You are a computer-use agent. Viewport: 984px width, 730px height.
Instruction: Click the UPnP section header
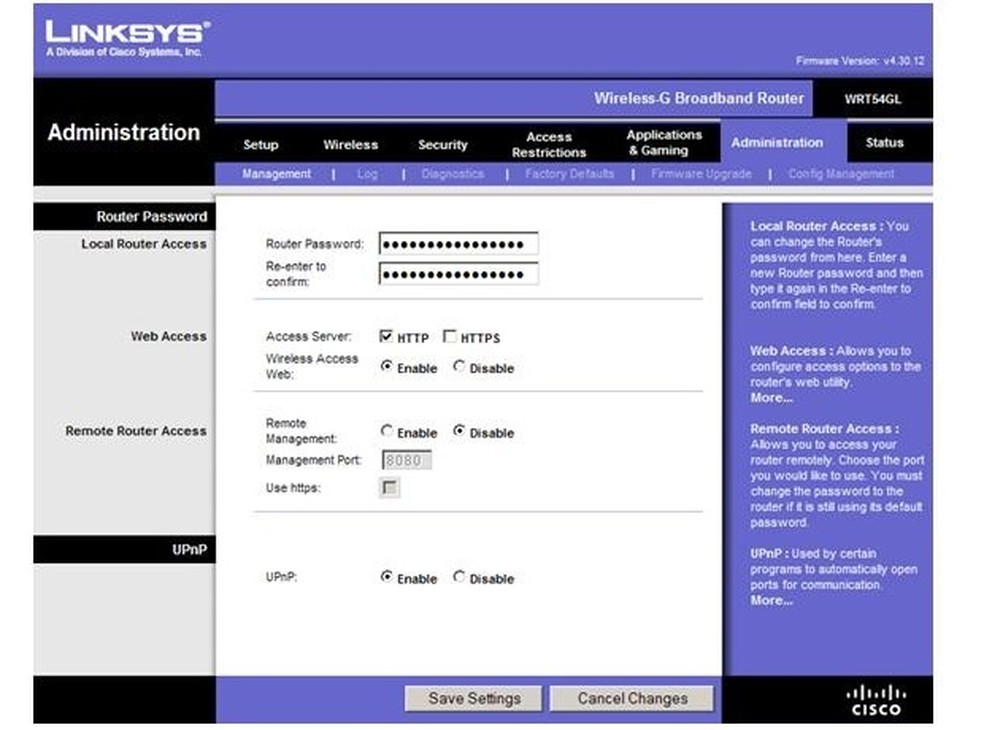(189, 550)
